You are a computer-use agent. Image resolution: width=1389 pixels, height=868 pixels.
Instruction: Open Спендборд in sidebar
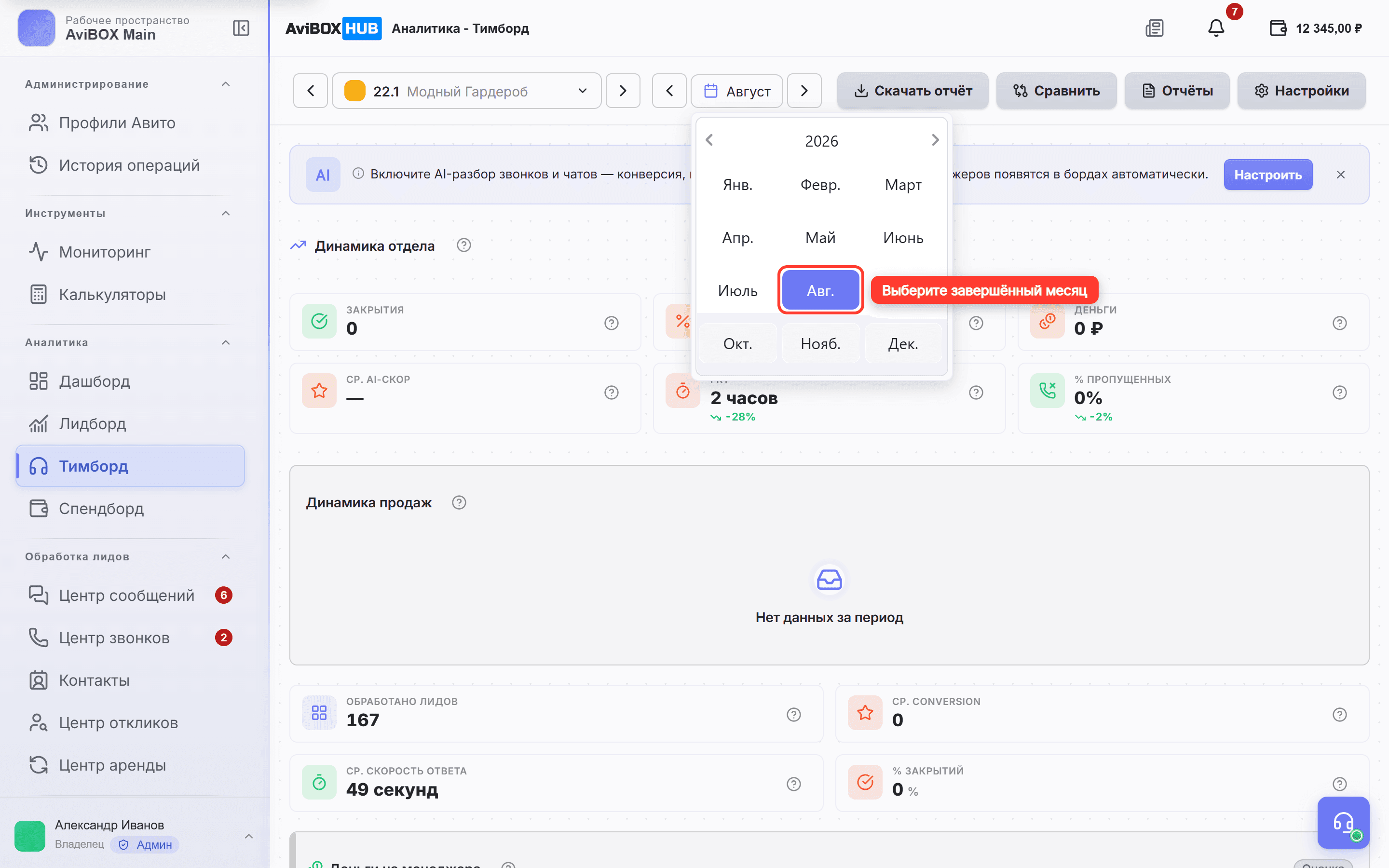pyautogui.click(x=130, y=509)
